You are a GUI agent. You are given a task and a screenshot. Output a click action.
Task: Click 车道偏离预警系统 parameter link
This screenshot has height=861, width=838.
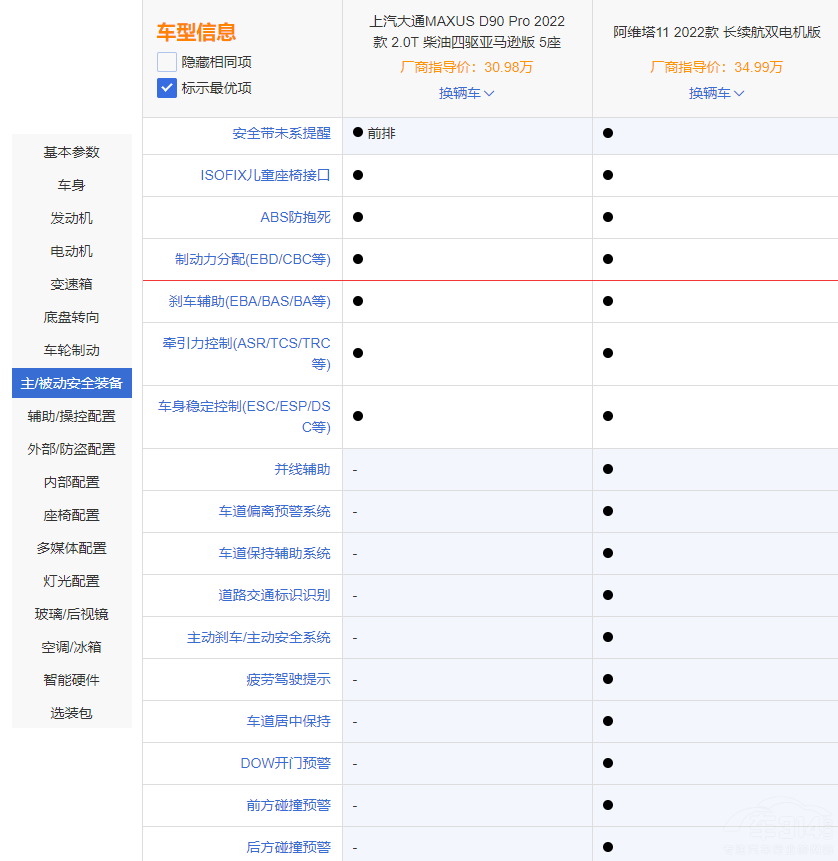point(274,511)
